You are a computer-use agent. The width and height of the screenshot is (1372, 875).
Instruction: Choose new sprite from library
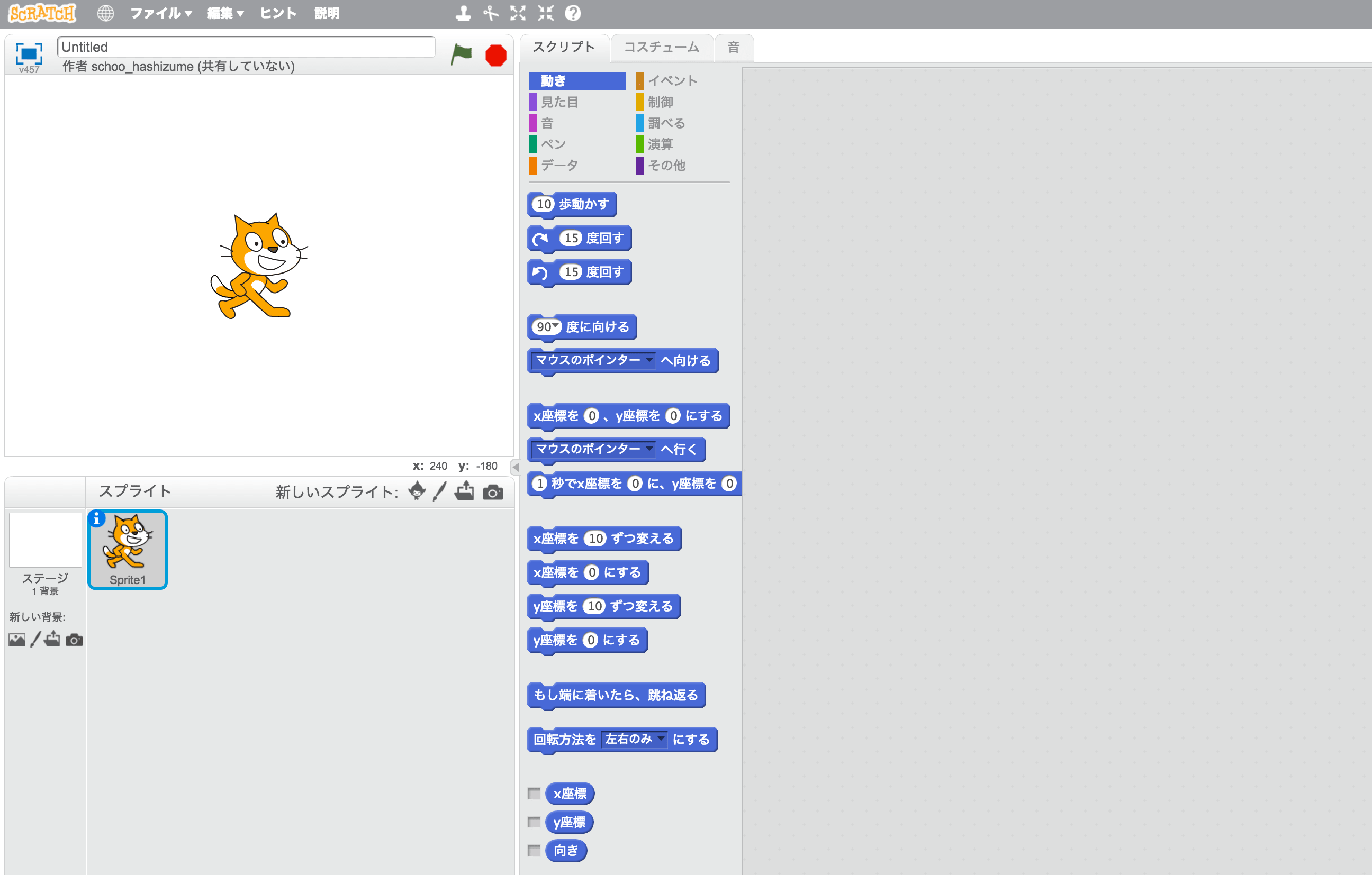417,491
